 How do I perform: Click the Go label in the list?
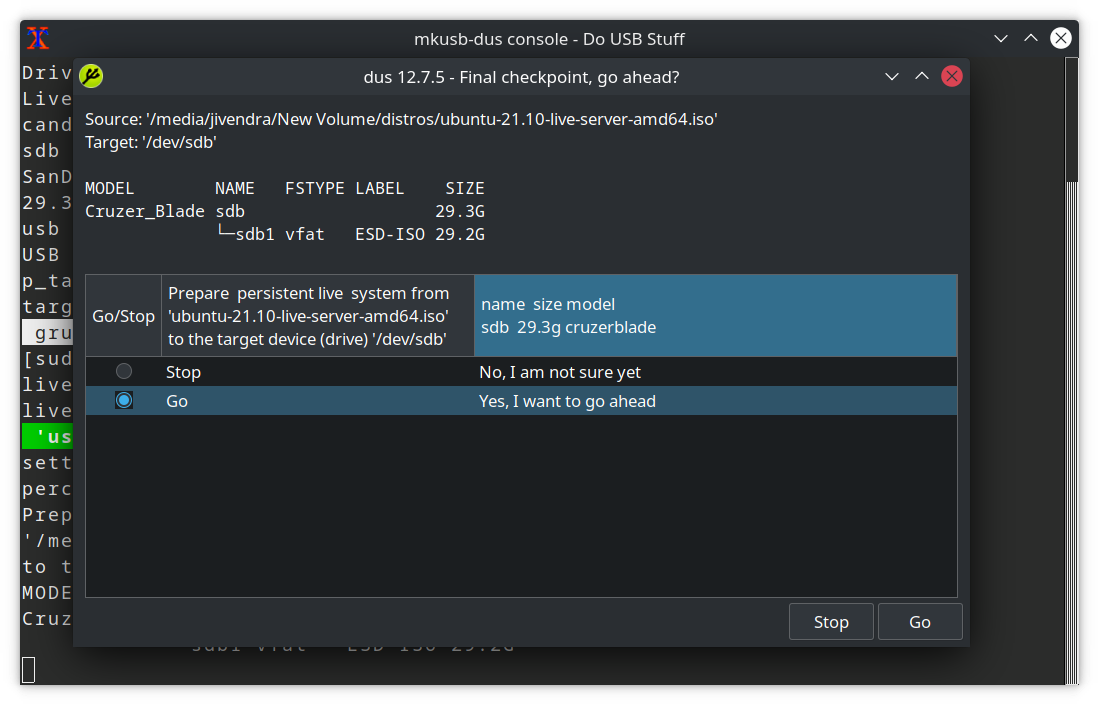point(177,401)
